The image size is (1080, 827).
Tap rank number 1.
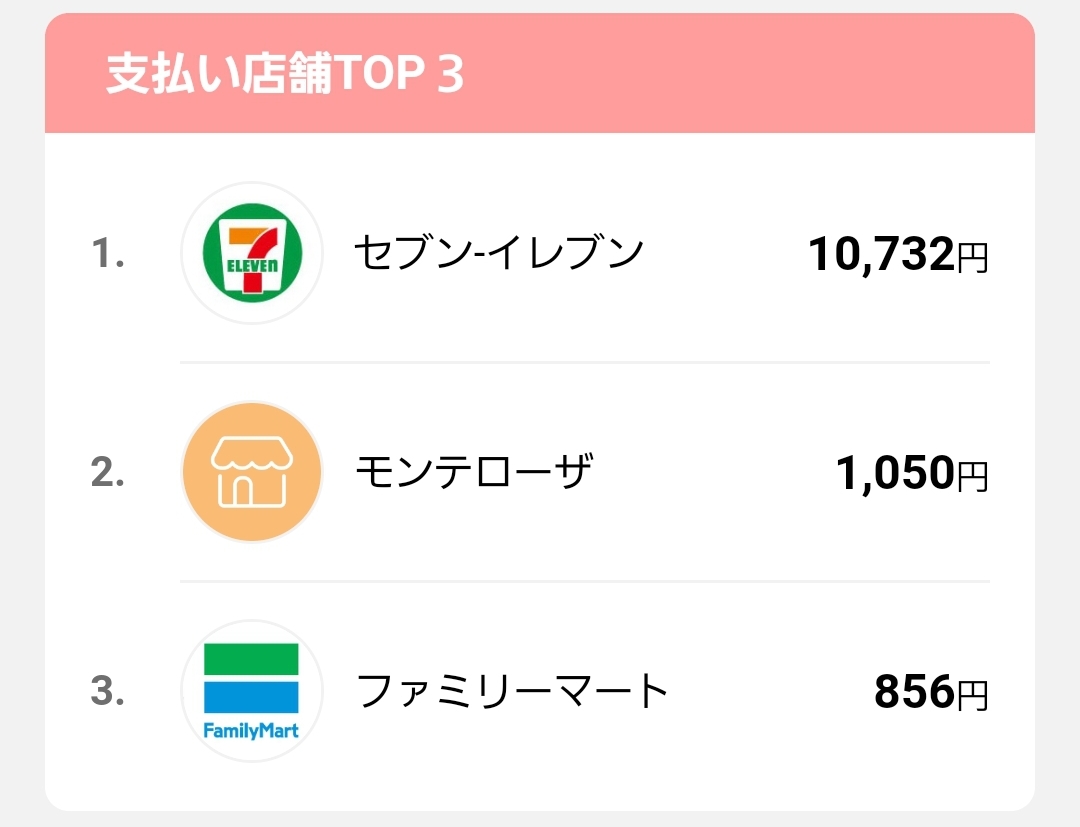point(108,253)
